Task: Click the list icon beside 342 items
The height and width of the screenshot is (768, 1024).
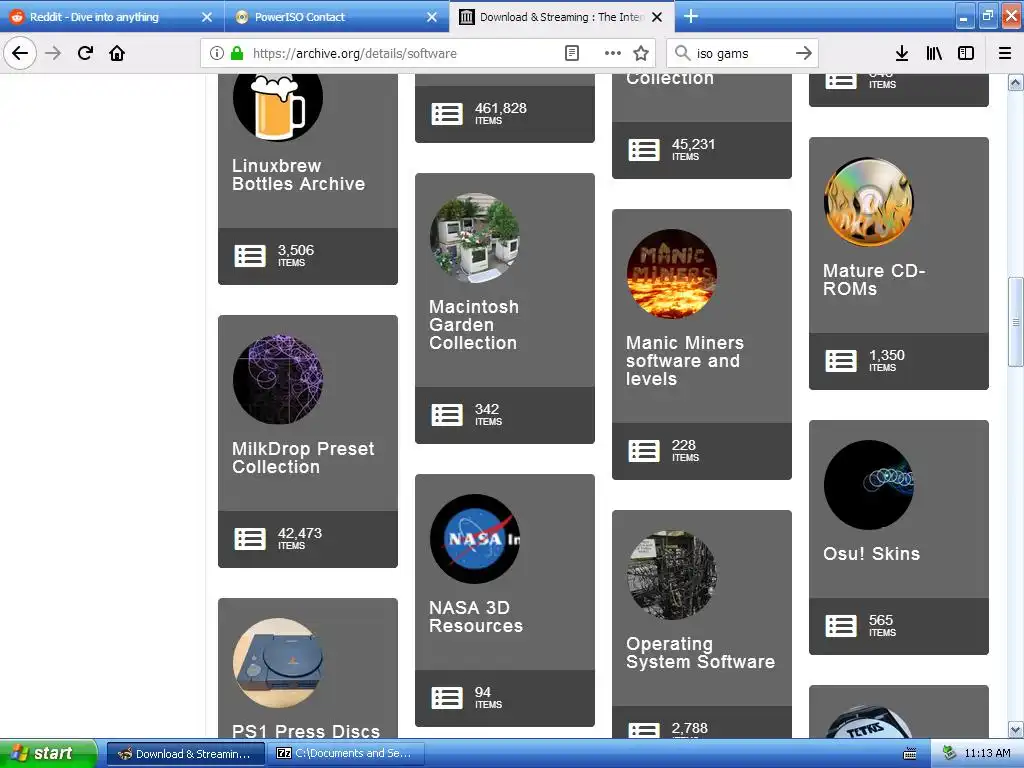Action: click(447, 415)
